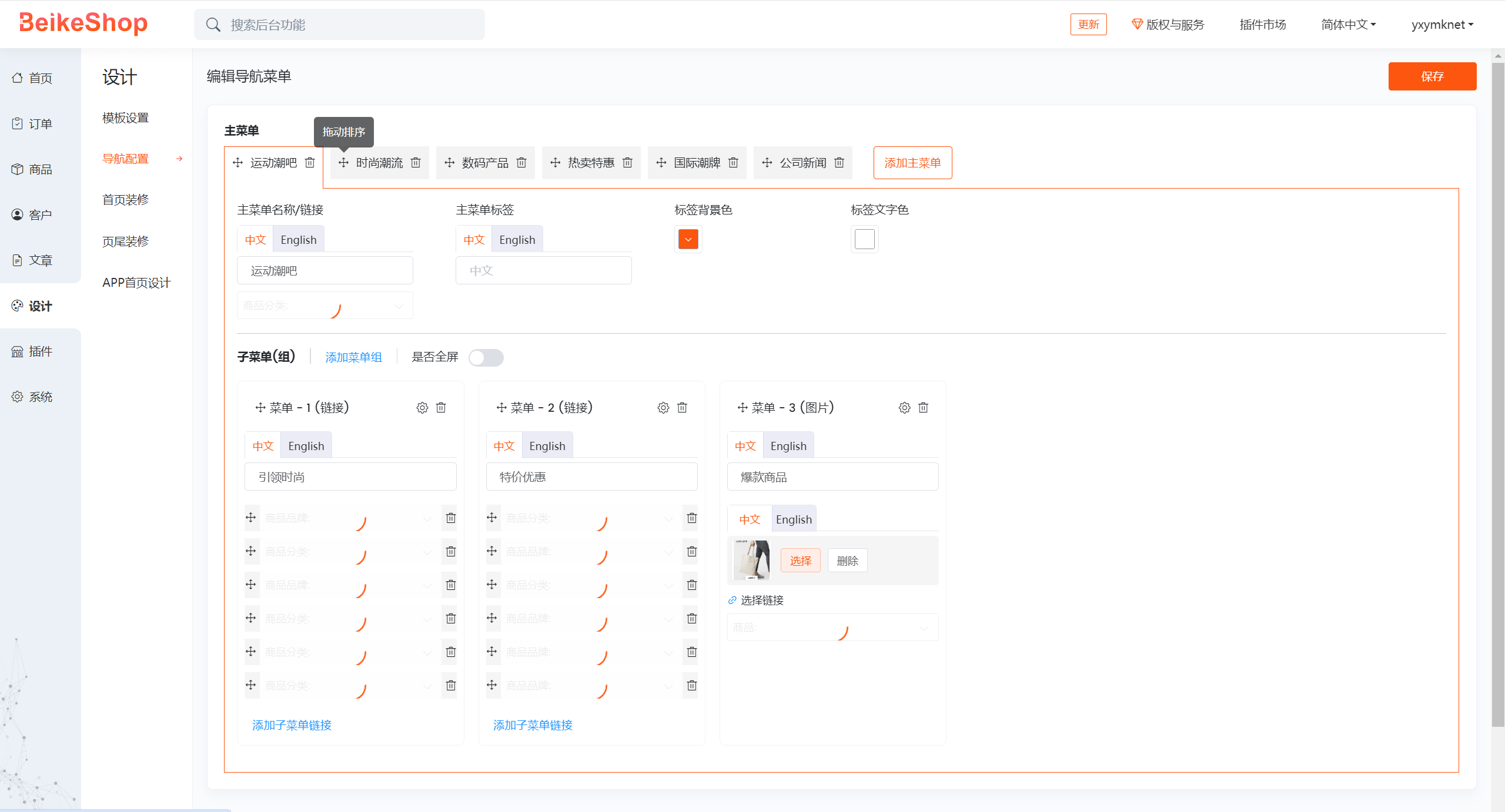This screenshot has width=1505, height=812.
Task: Open first link dropdown in 菜单 - 1
Action: tap(350, 518)
